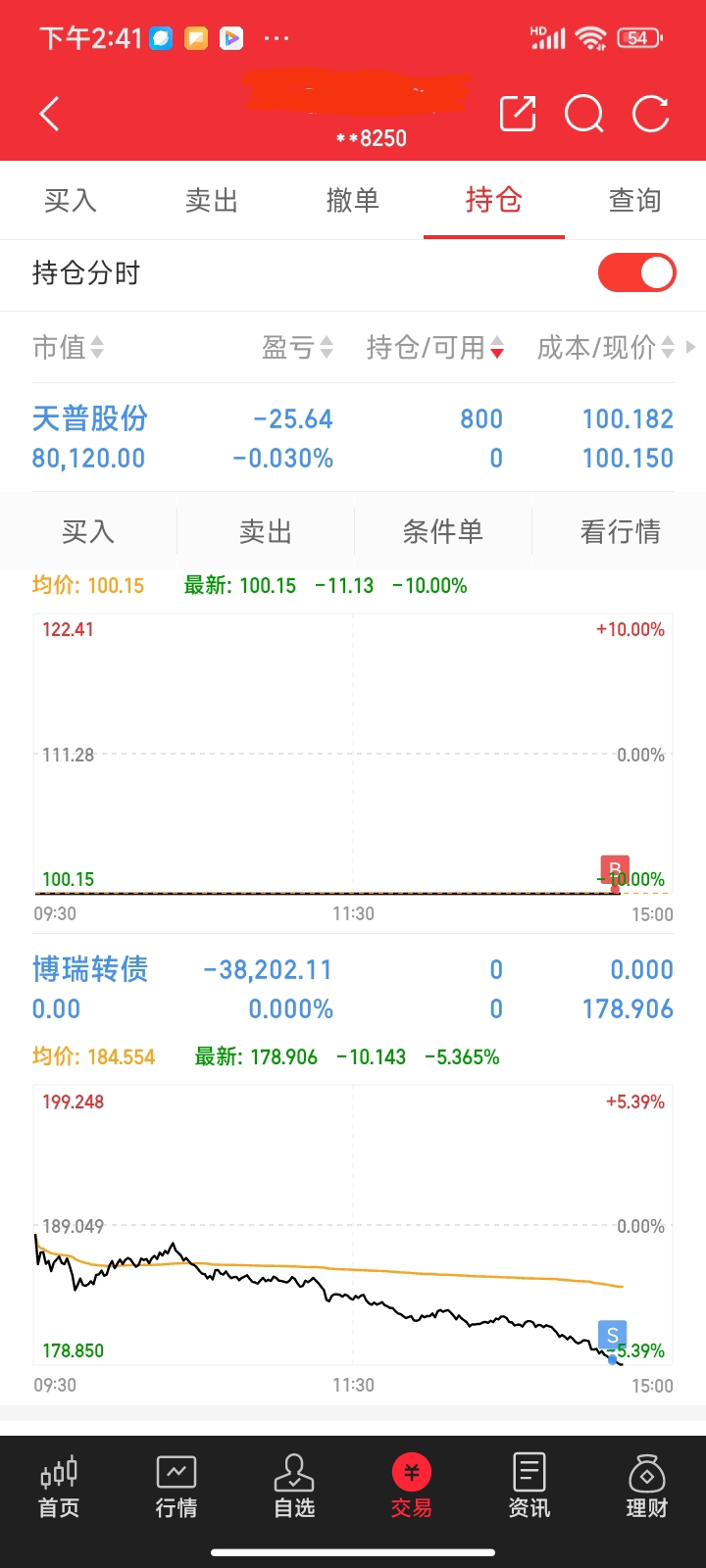Open the 资讯 news icon
The height and width of the screenshot is (1568, 706).
coord(529,1486)
